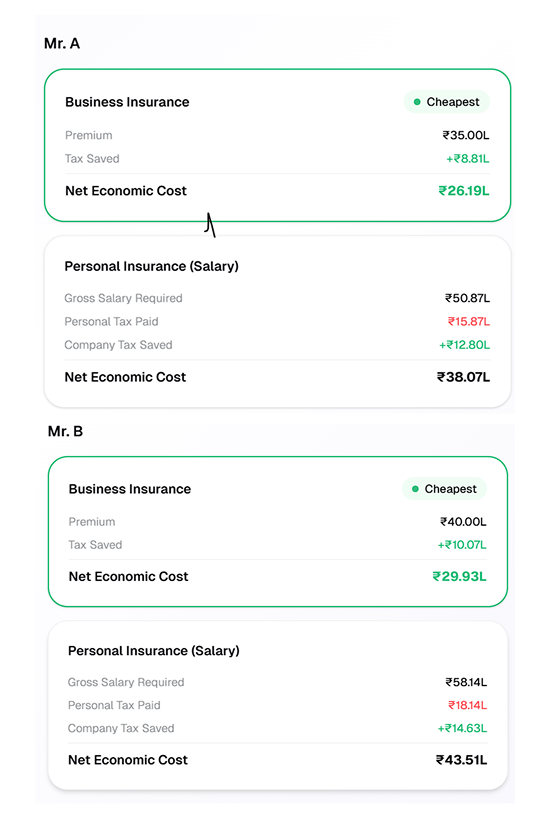Click the Cheapest badge in Mr. B card
This screenshot has height=828, width=551.
click(x=445, y=489)
